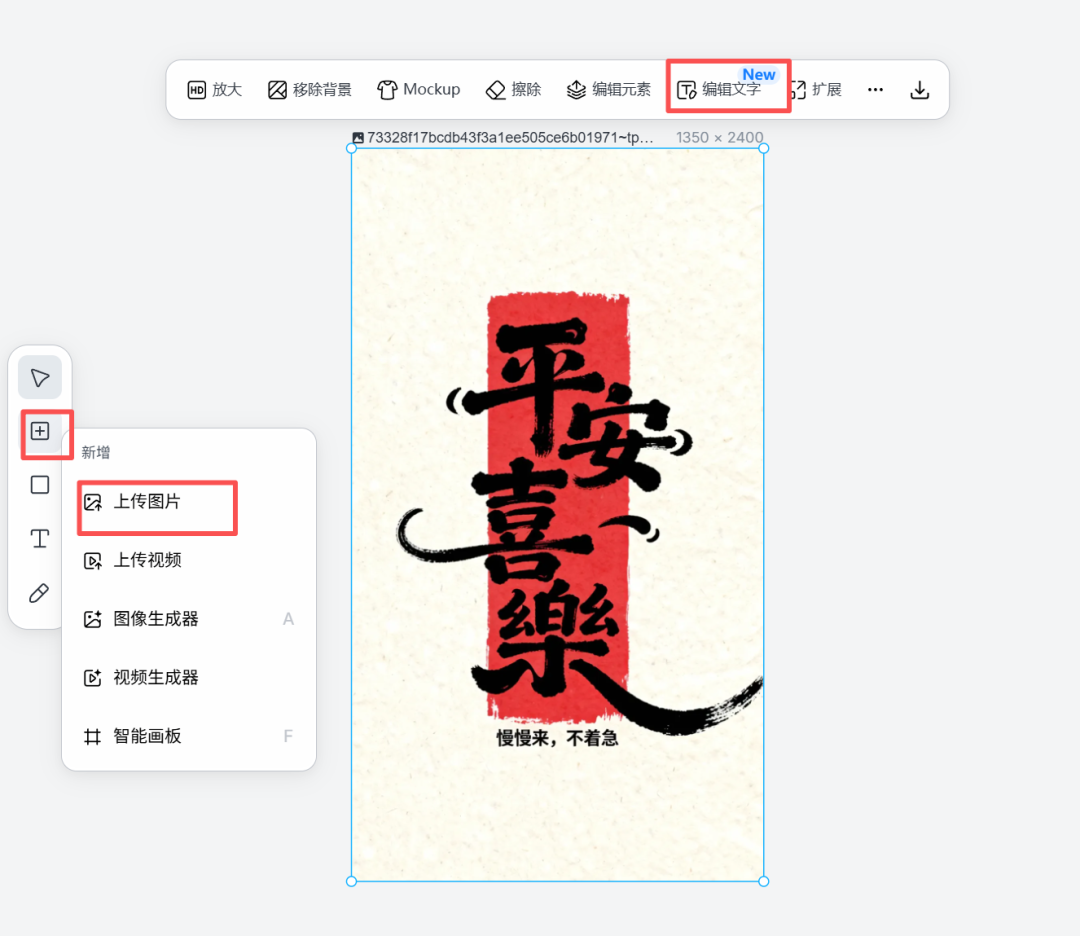The image size is (1080, 936).
Task: Open the Mockup tool
Action: 419,89
